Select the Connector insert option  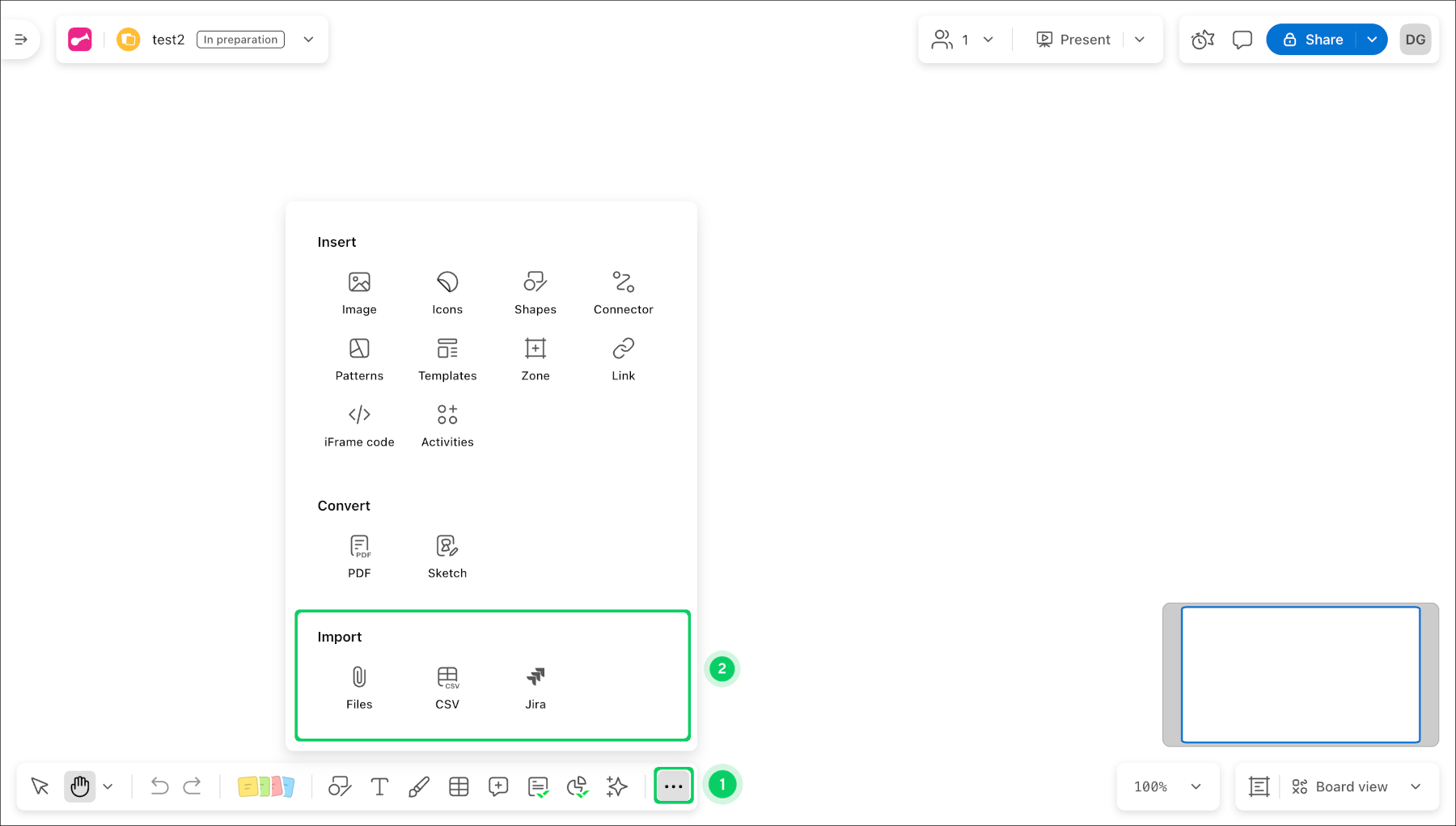point(623,291)
